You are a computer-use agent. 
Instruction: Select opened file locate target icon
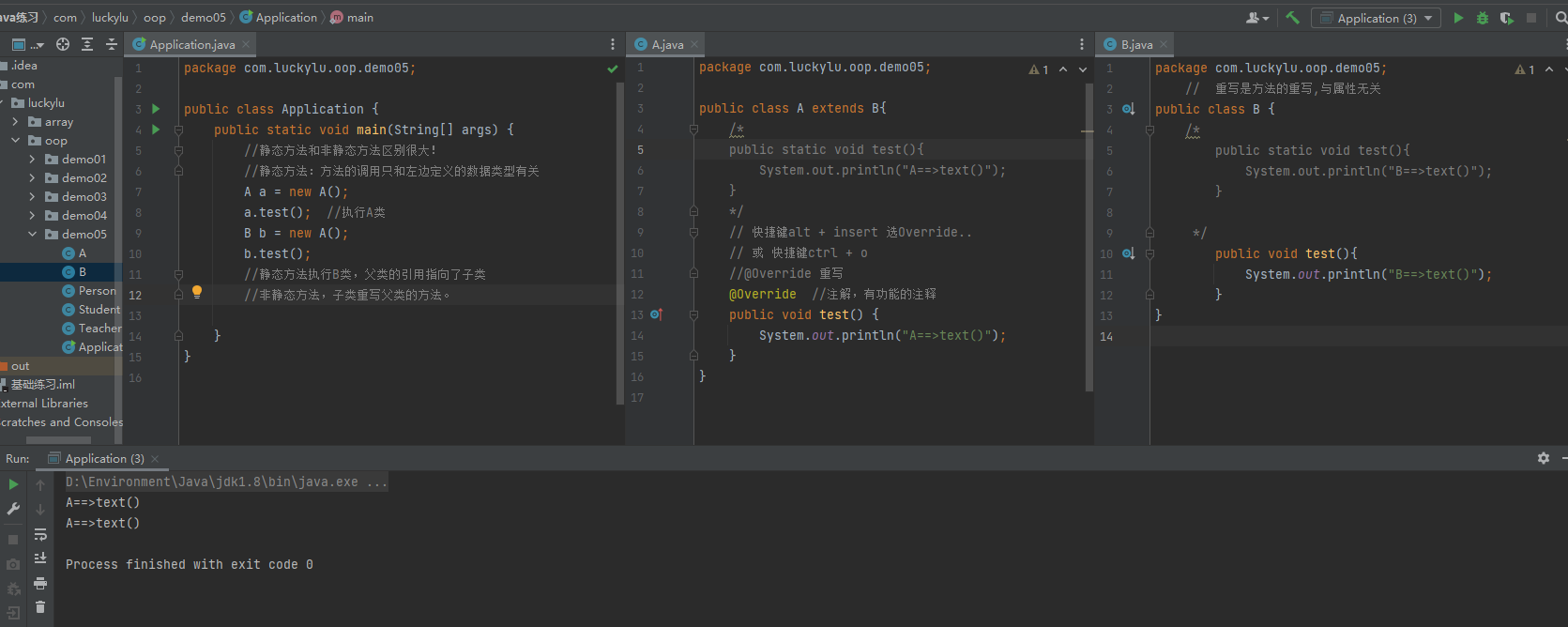coord(63,44)
